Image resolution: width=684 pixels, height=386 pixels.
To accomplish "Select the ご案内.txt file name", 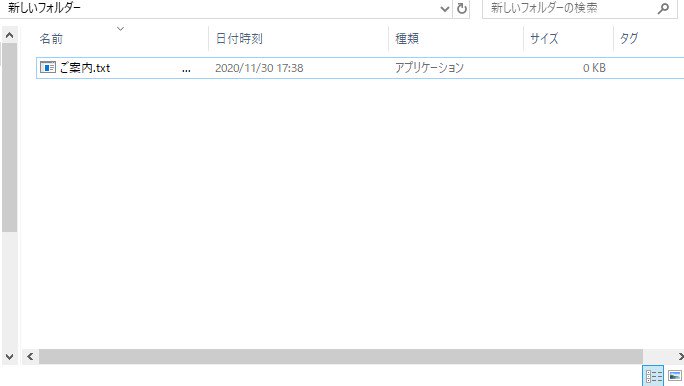I will [85, 68].
